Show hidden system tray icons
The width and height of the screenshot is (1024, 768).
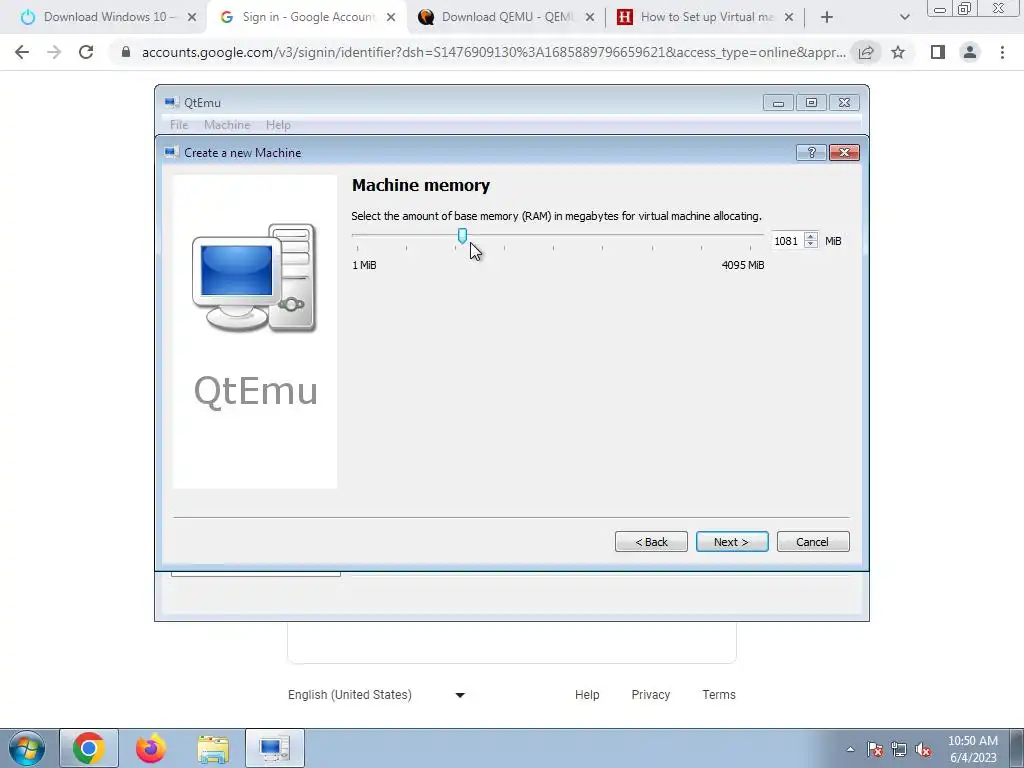click(x=850, y=749)
